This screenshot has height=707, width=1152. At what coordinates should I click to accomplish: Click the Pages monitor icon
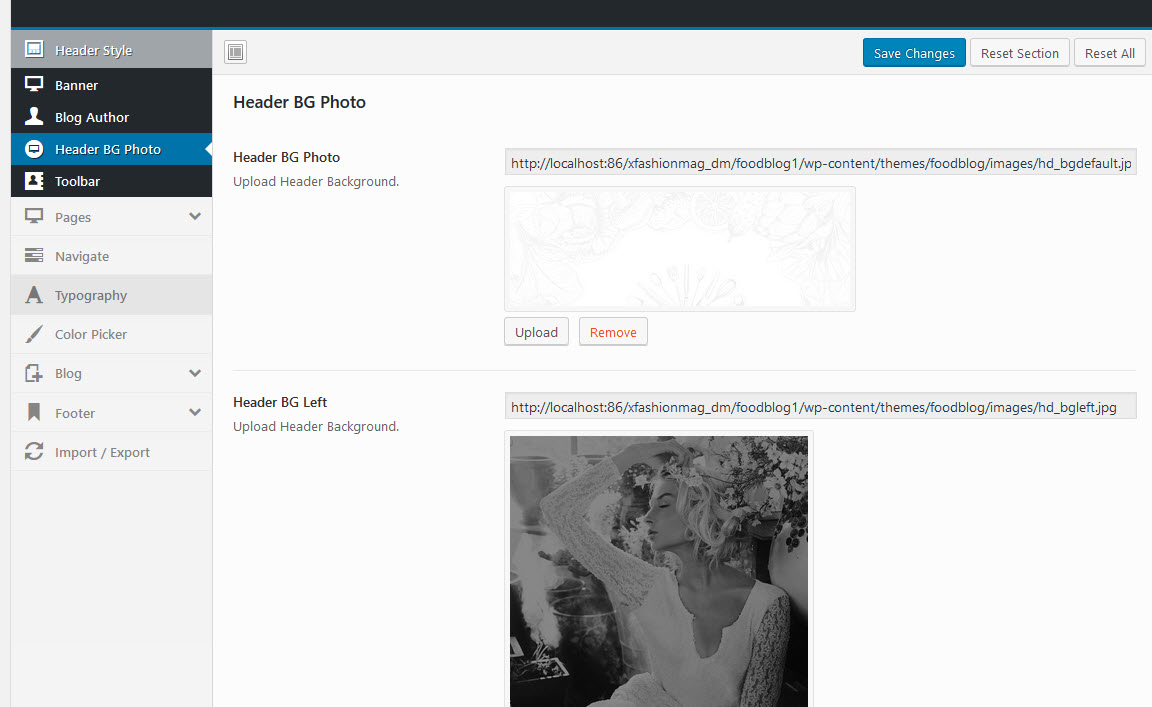(34, 216)
